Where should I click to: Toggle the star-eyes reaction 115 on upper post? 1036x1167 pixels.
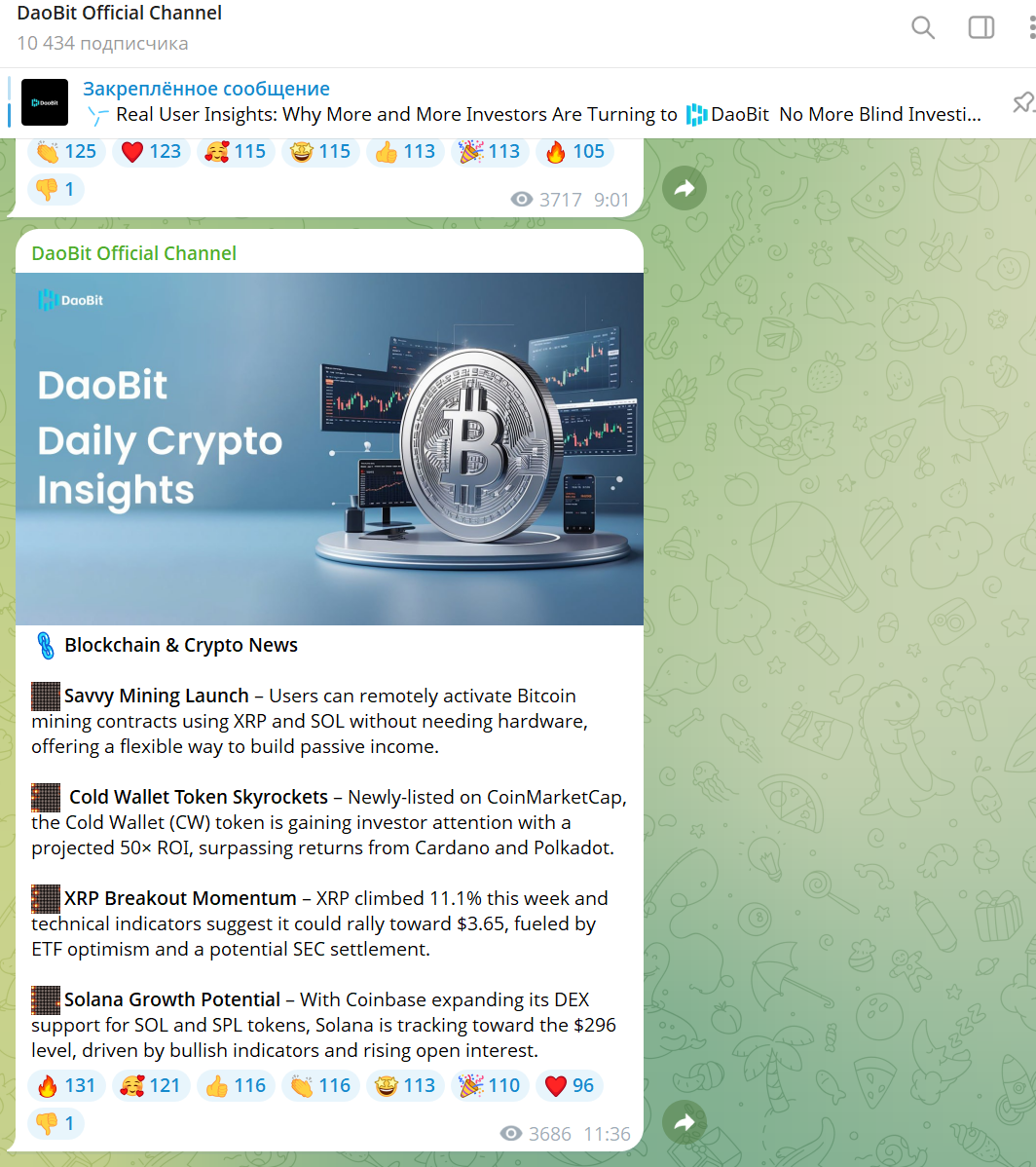click(321, 152)
